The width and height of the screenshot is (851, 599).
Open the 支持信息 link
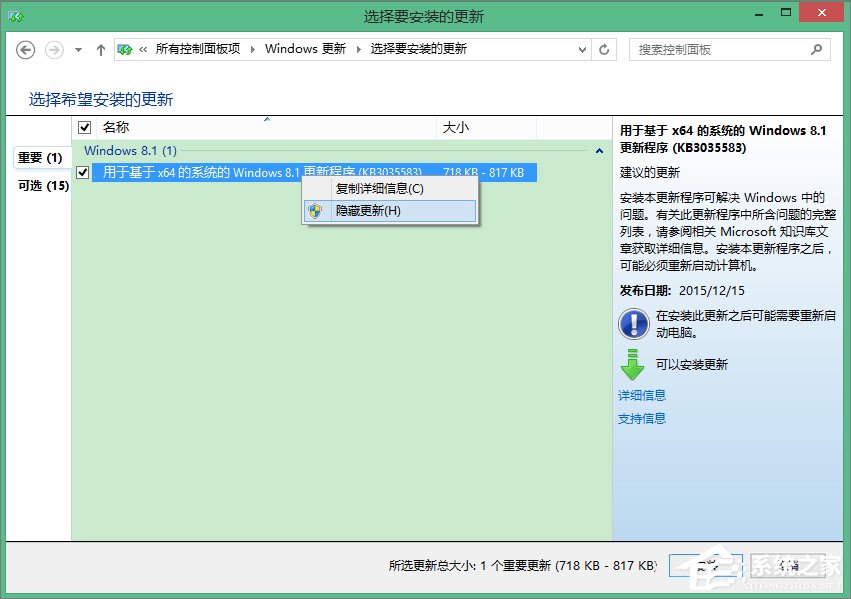tap(641, 418)
